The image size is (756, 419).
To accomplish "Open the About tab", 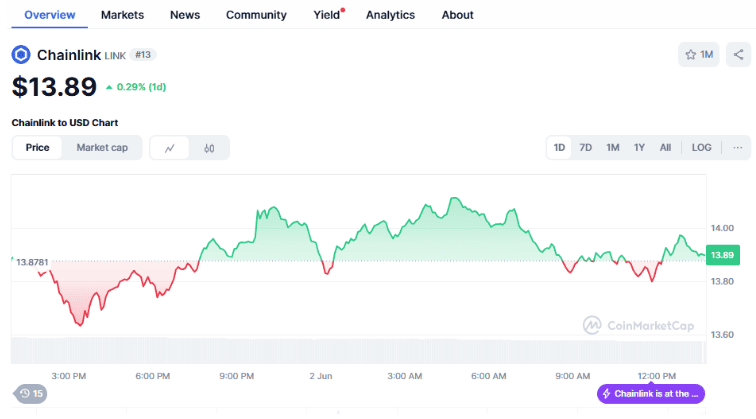I will (458, 15).
